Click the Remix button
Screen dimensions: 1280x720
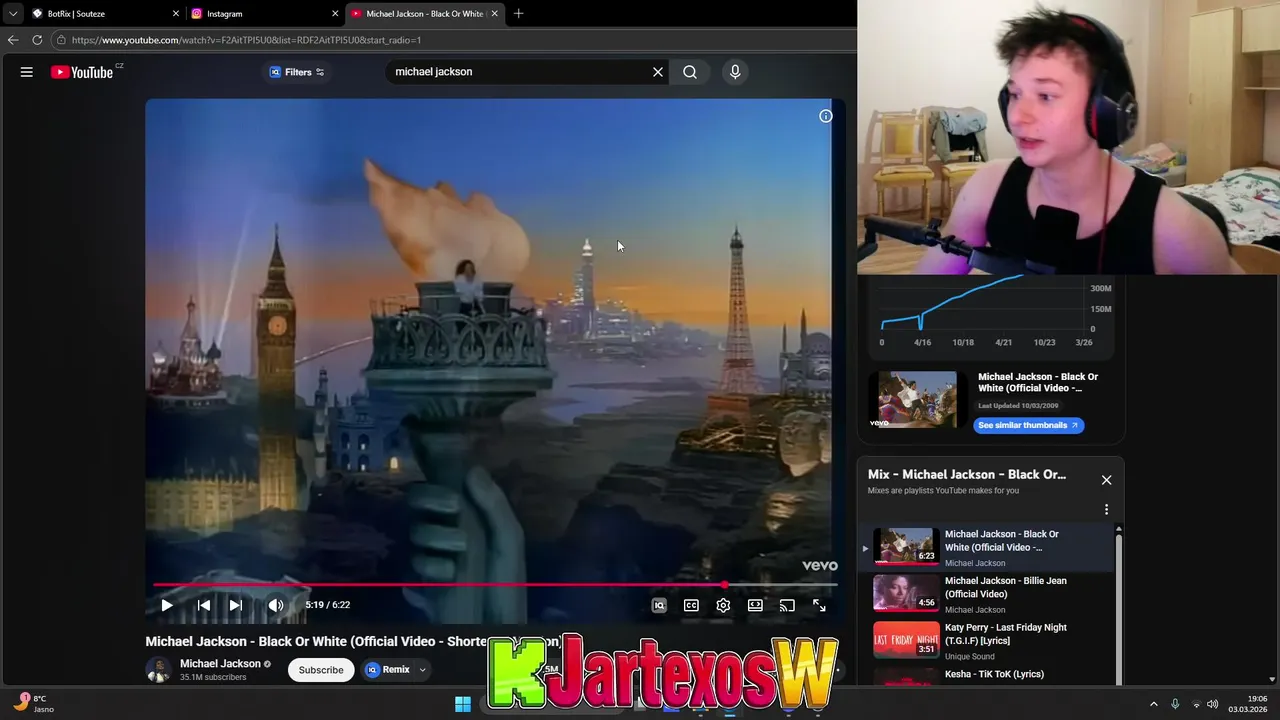(x=389, y=670)
